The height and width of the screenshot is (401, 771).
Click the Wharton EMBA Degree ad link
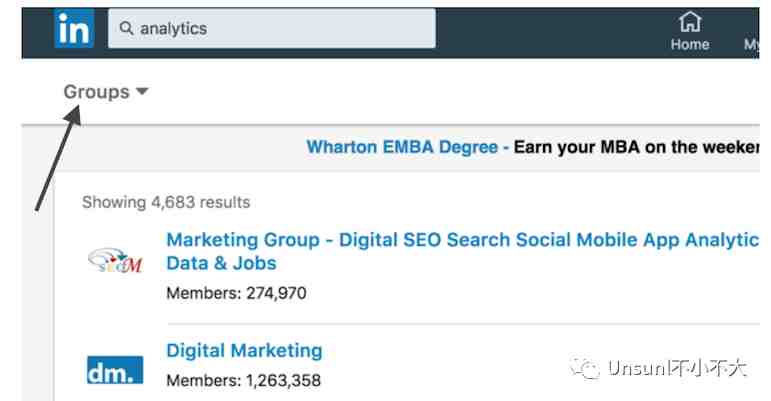(402, 147)
